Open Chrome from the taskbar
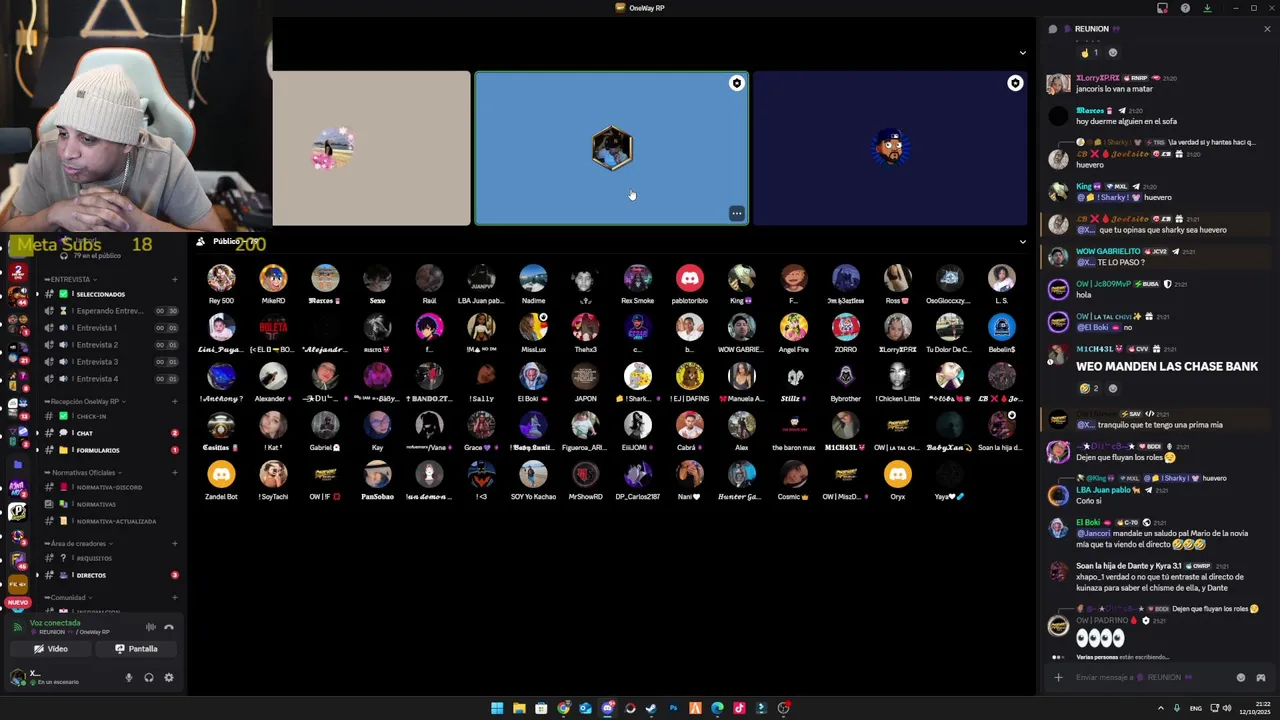The width and height of the screenshot is (1280, 720). point(563,708)
